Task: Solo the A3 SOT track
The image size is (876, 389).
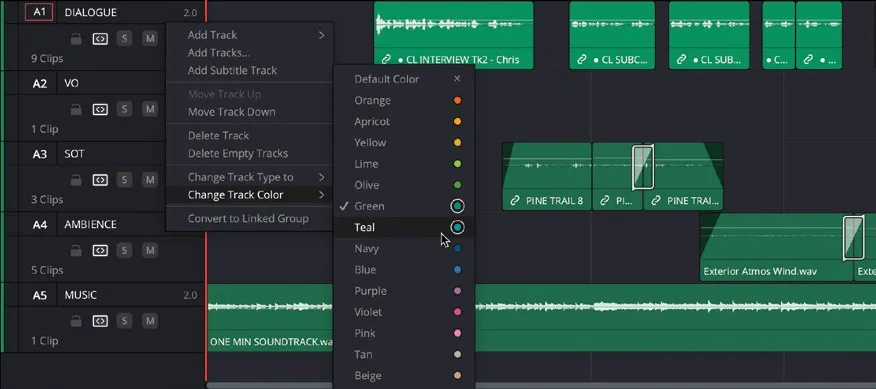Action: (x=125, y=180)
